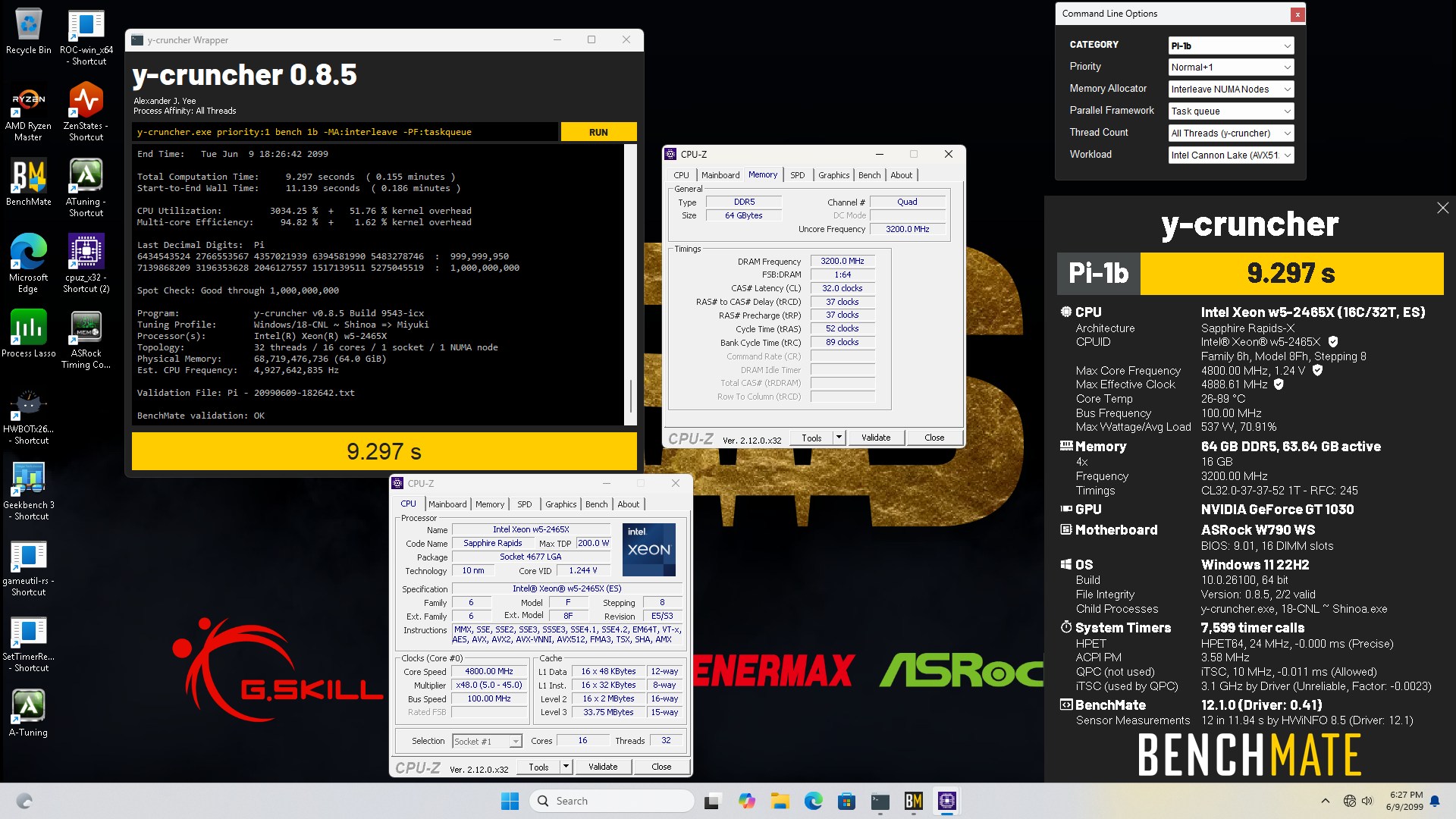Open the A-Tuning desktop icon
1456x819 pixels.
tap(28, 713)
